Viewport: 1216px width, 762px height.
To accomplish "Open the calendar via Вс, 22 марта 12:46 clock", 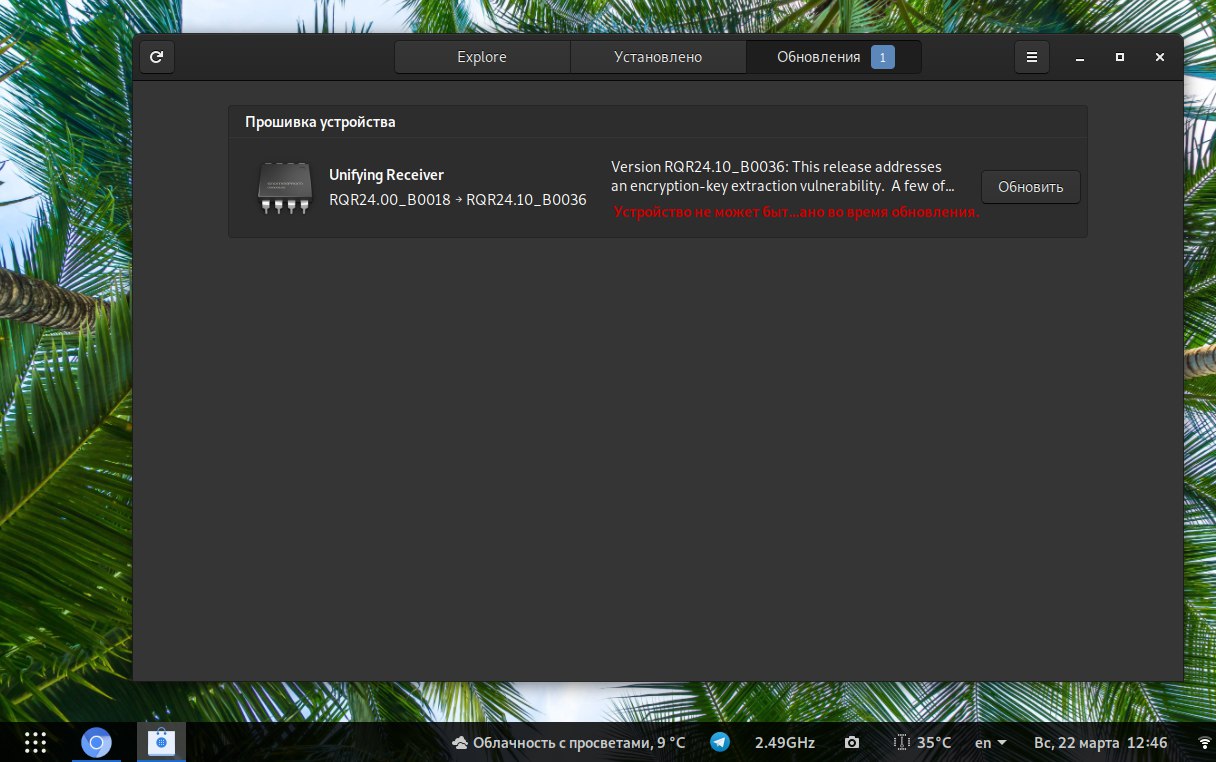I will [1101, 743].
